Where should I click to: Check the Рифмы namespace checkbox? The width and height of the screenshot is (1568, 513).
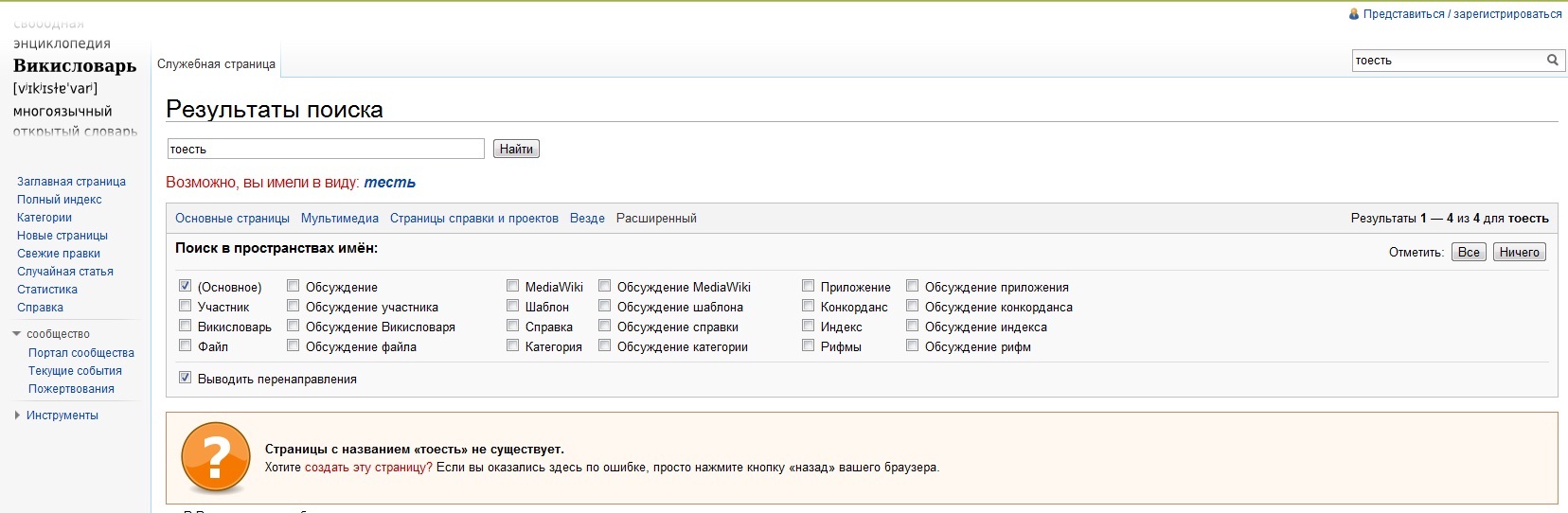coord(809,345)
